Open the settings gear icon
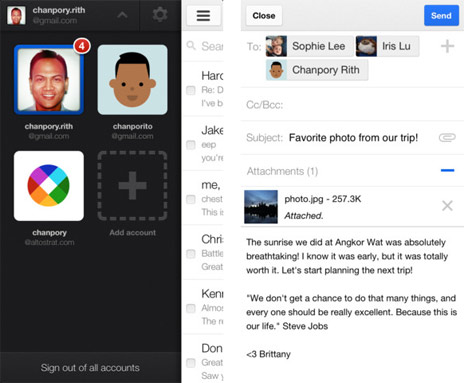This screenshot has width=464, height=383. 160,15
